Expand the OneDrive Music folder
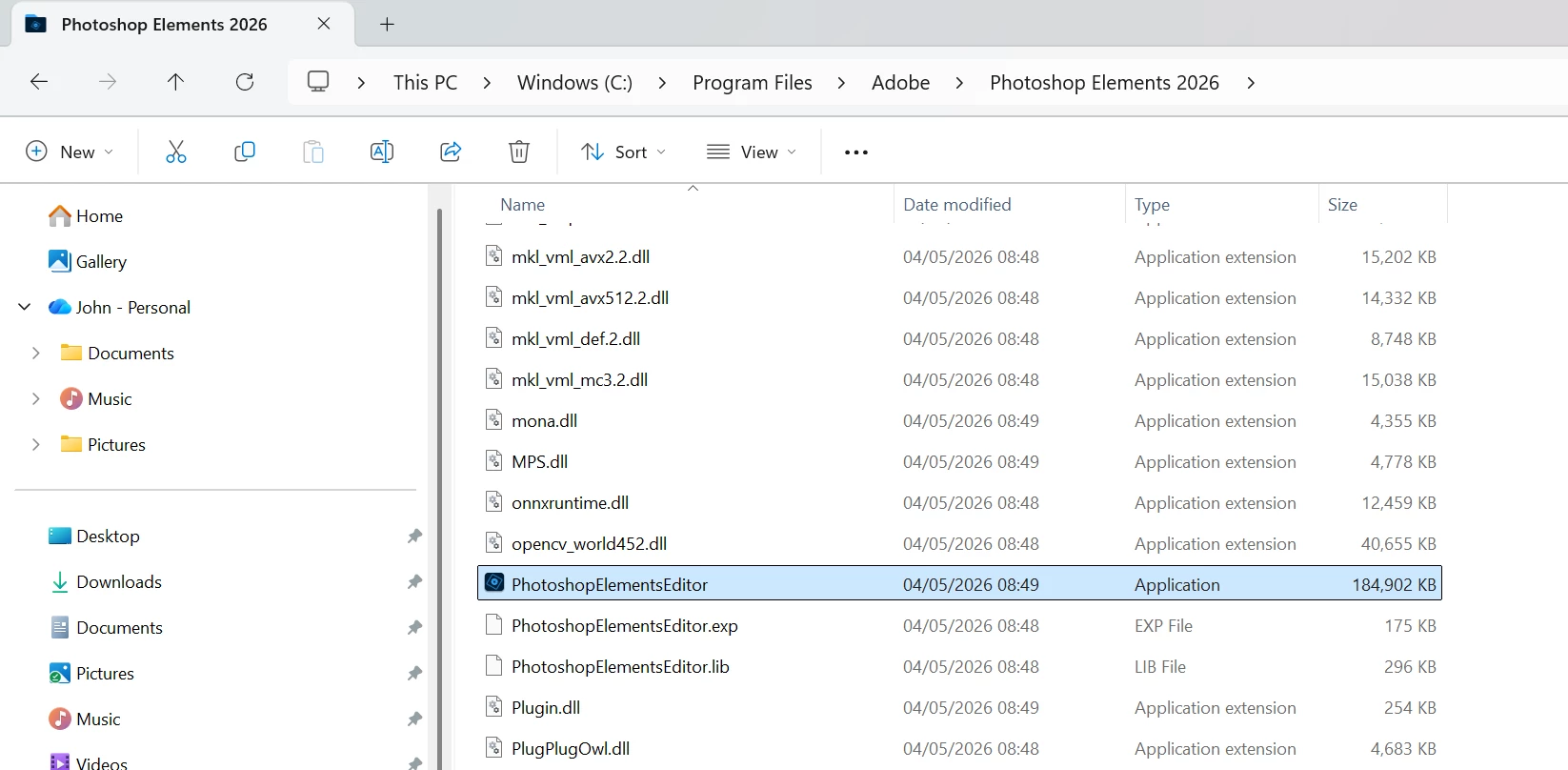 tap(36, 398)
